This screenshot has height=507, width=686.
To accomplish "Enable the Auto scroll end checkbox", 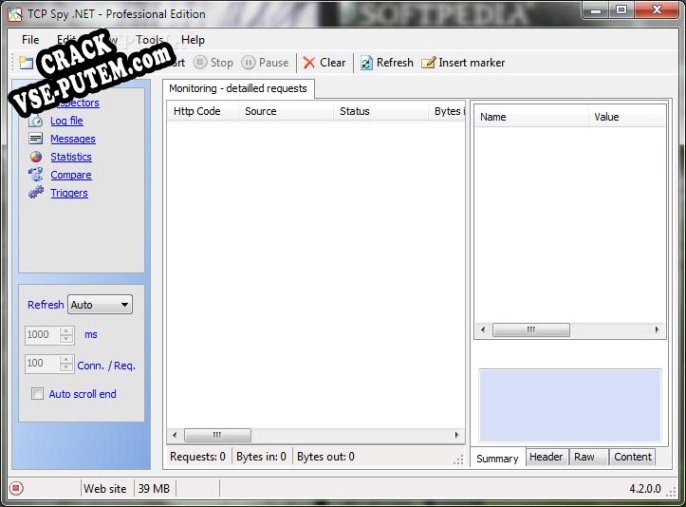I will coord(38,394).
